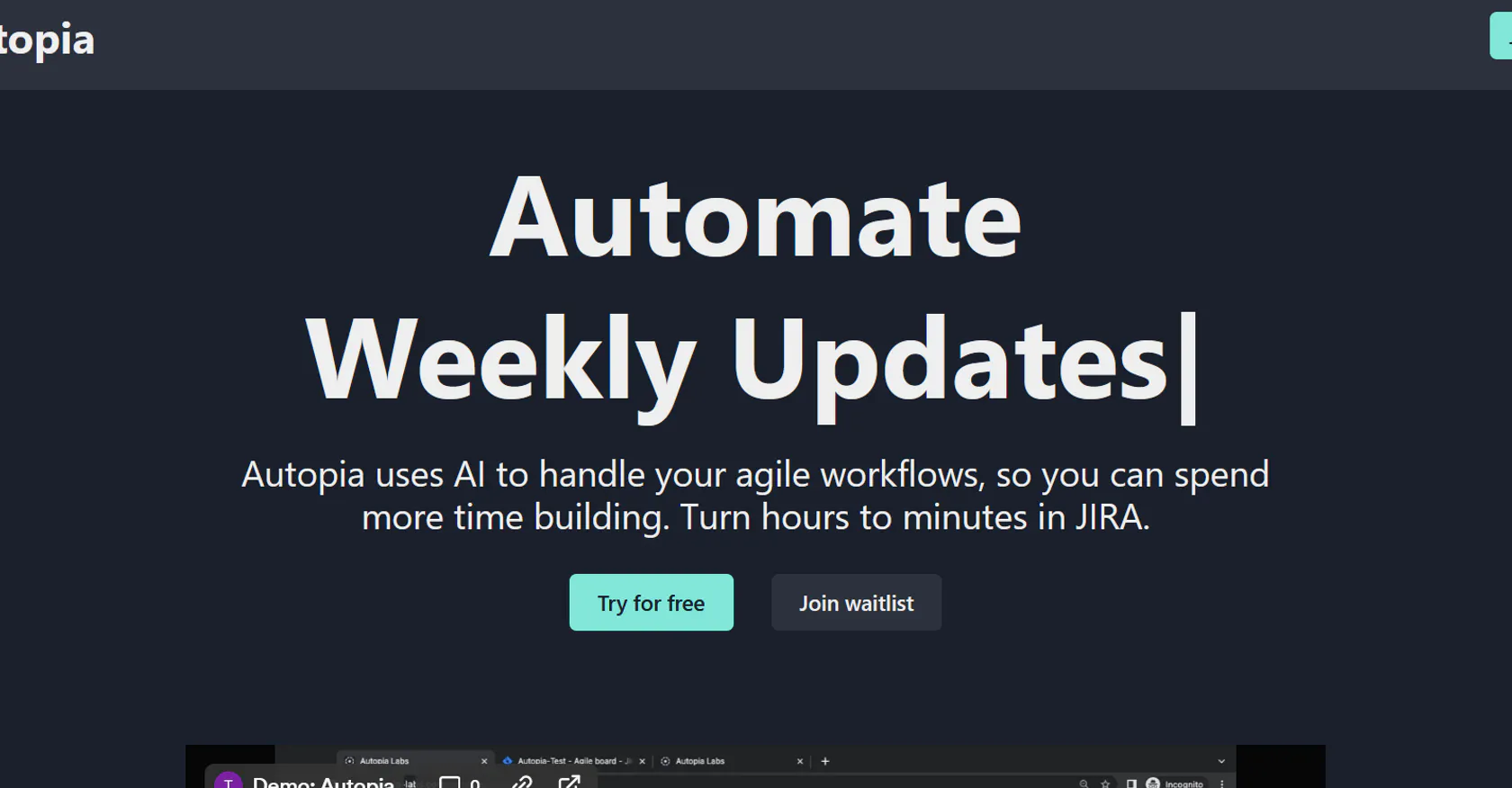The width and height of the screenshot is (1512, 788).
Task: Click the Try for free button
Action: point(651,602)
